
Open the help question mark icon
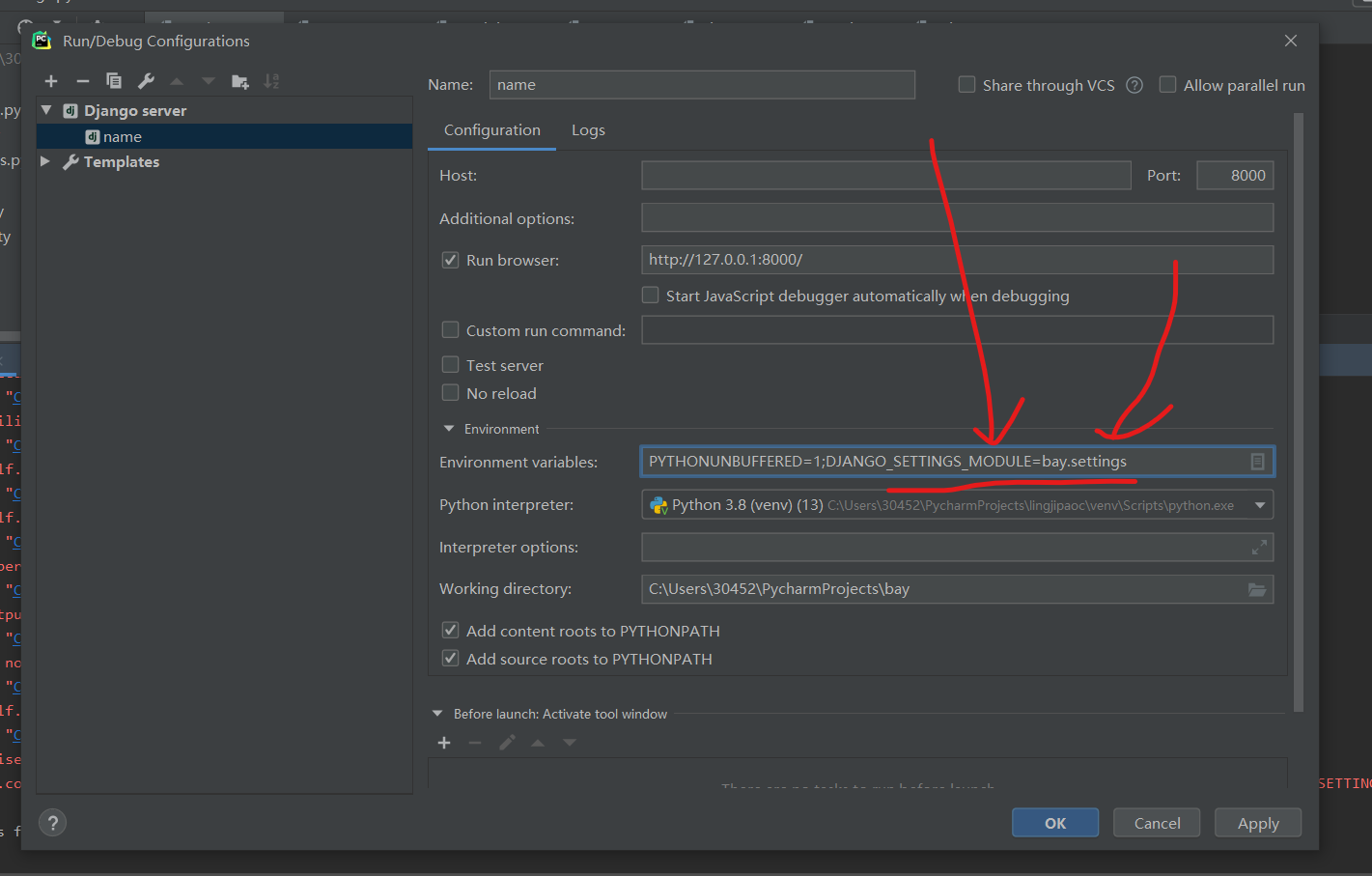52,822
